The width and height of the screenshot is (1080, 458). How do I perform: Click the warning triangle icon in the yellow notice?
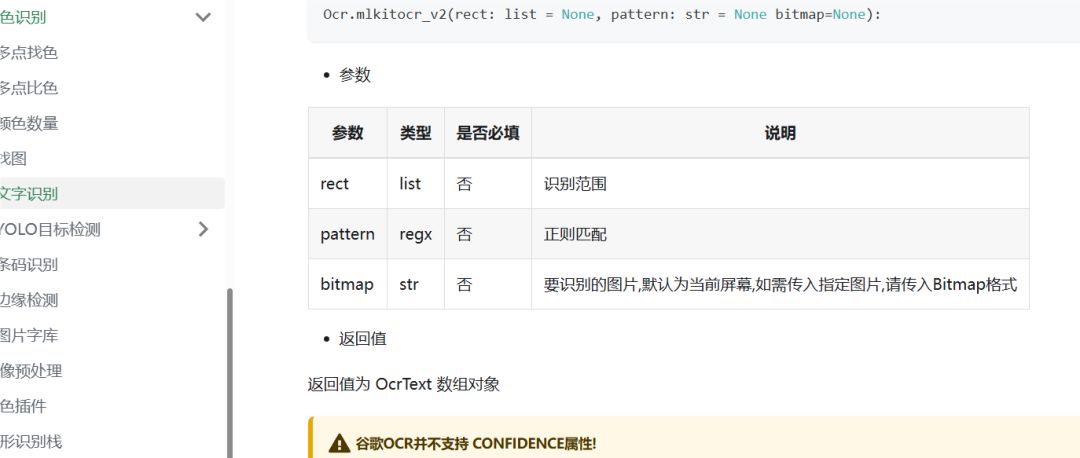click(x=340, y=443)
